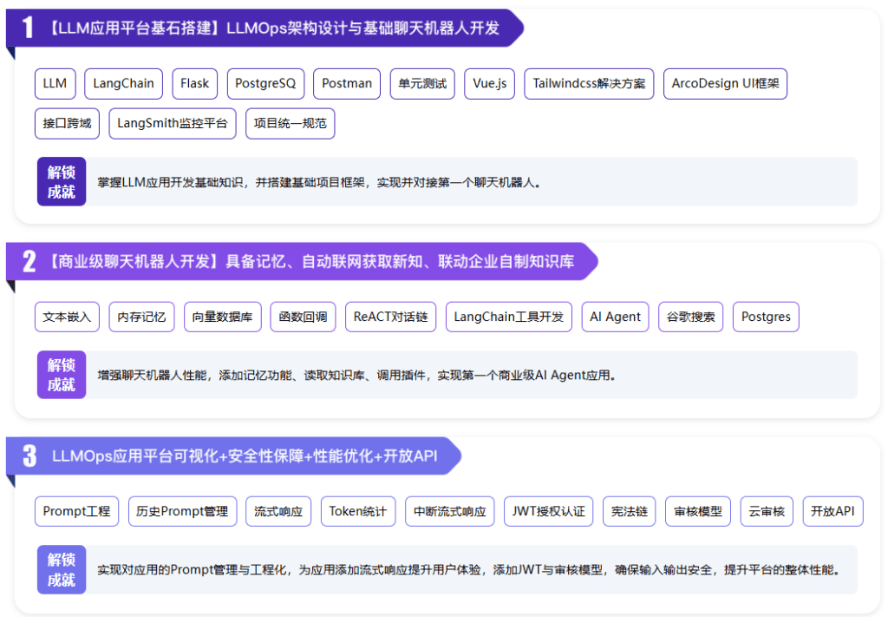Click the Vue.js tag chip
This screenshot has width=885, height=622.
coord(489,84)
